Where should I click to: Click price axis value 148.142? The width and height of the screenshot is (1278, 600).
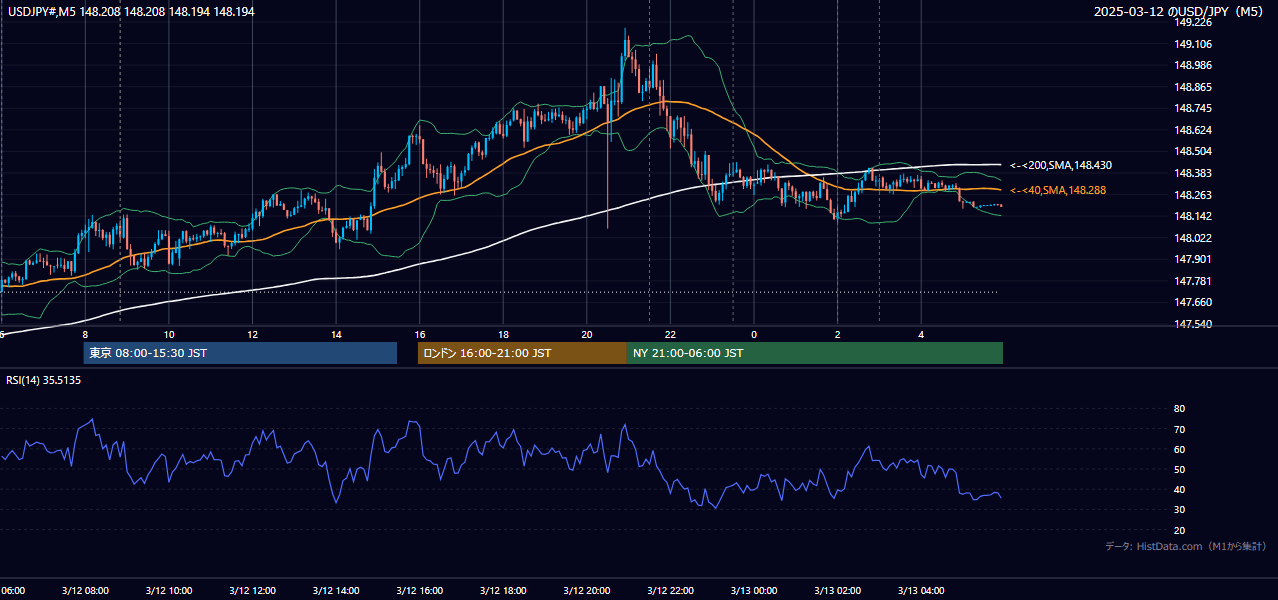point(1193,216)
